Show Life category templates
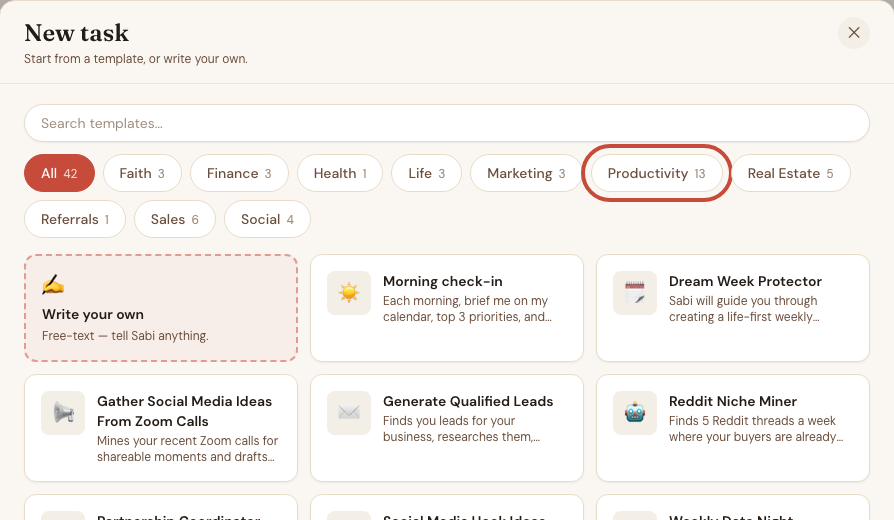894x520 pixels. point(426,173)
